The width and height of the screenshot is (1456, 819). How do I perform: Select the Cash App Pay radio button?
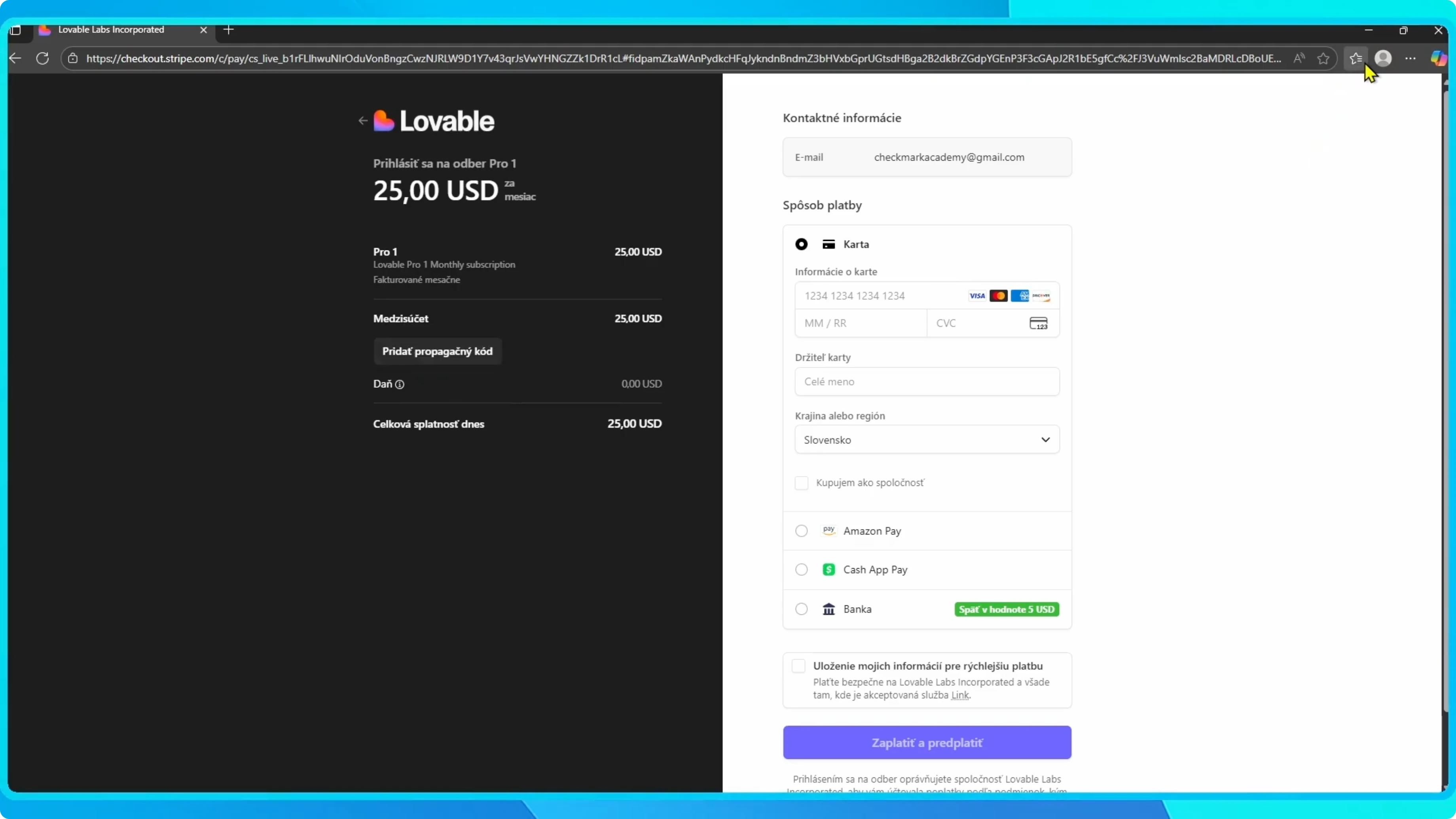pyautogui.click(x=802, y=570)
